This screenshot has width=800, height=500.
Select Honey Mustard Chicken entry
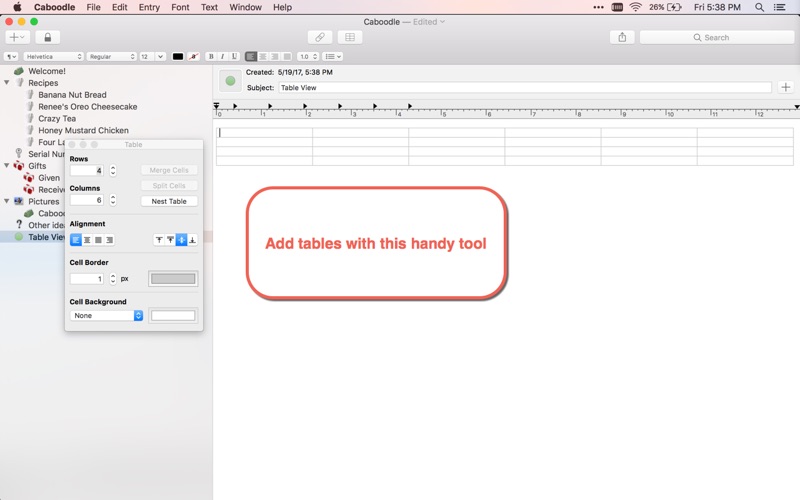[x=83, y=130]
